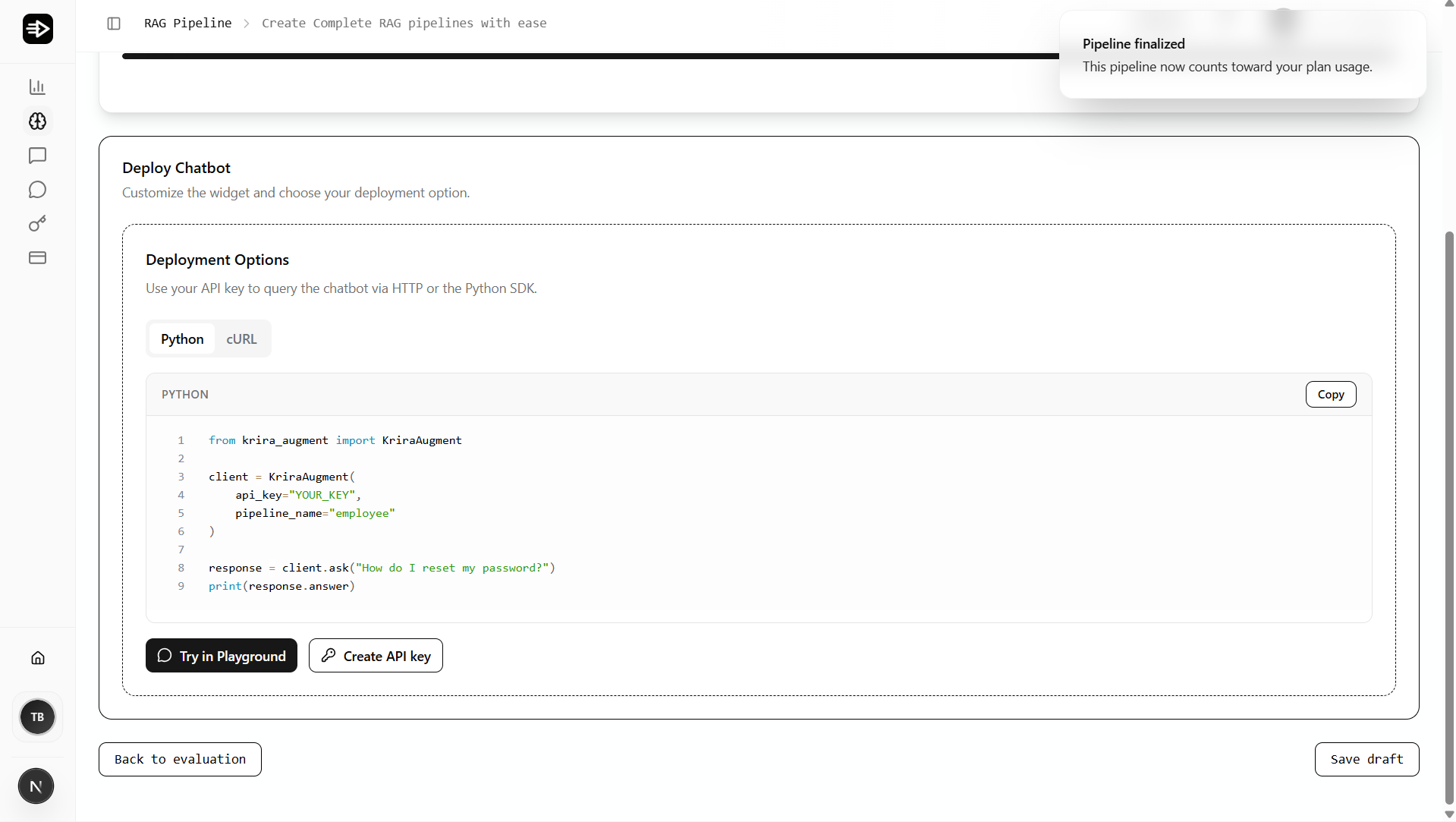
Task: Open the TB user avatar
Action: tap(37, 717)
